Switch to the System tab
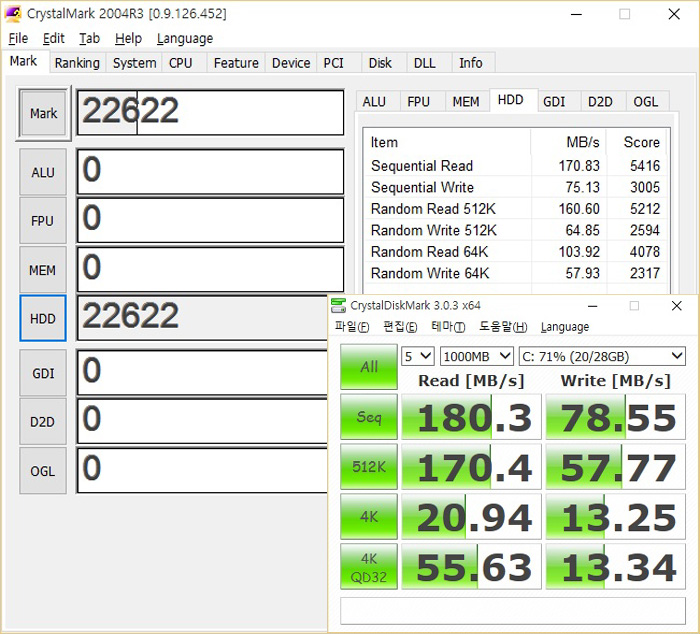The image size is (700, 634). point(134,63)
